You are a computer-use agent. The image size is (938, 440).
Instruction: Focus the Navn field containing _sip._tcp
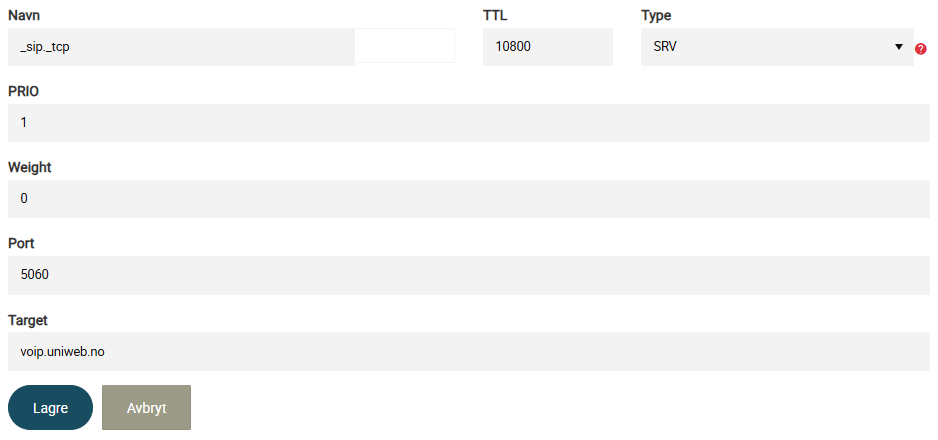(x=181, y=47)
